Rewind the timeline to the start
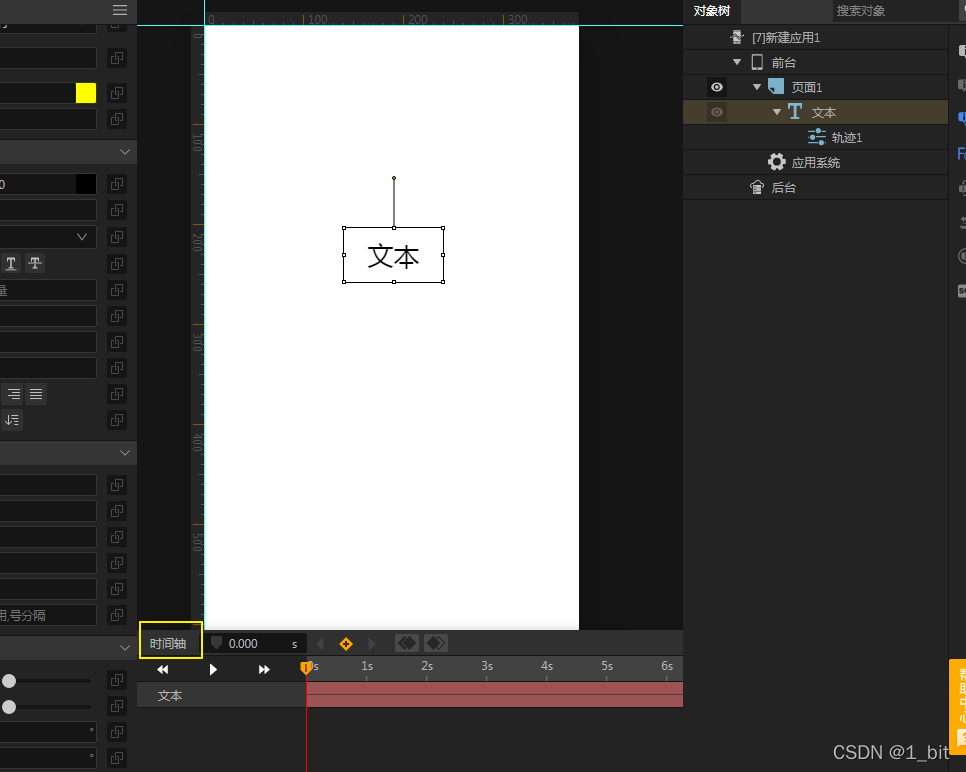966x772 pixels. tap(163, 670)
